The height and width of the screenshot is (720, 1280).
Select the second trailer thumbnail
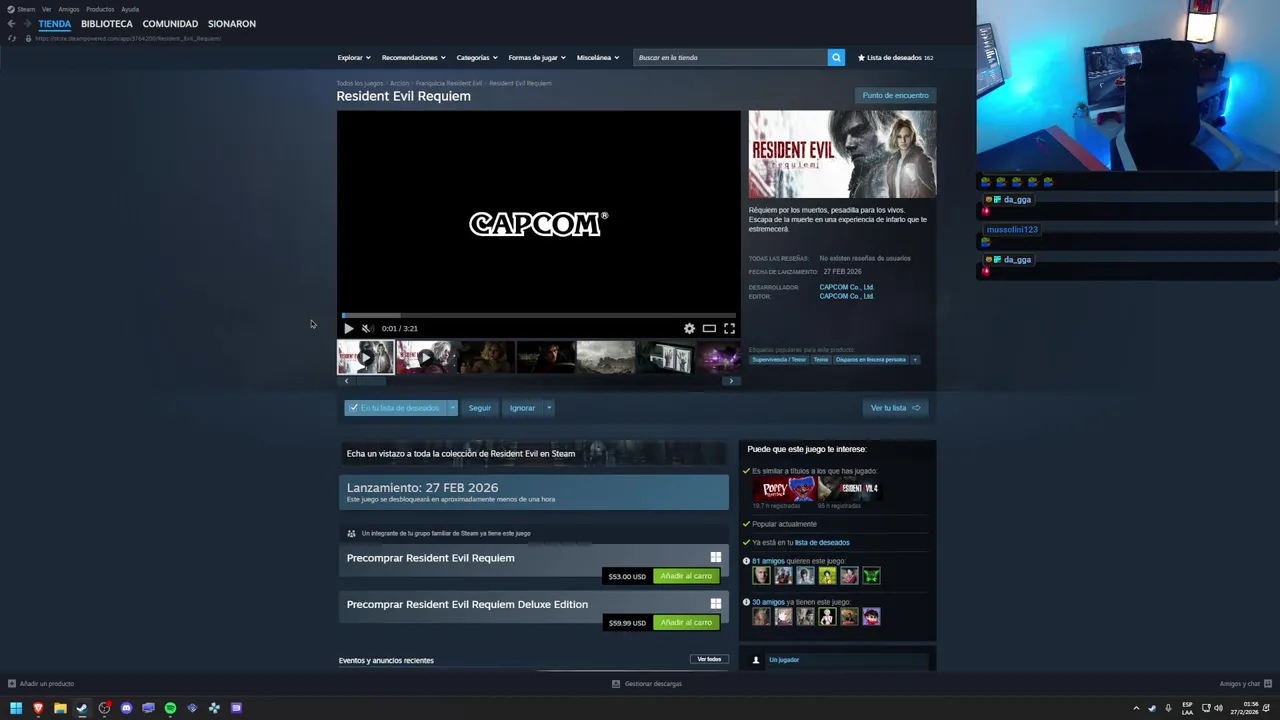pos(425,357)
